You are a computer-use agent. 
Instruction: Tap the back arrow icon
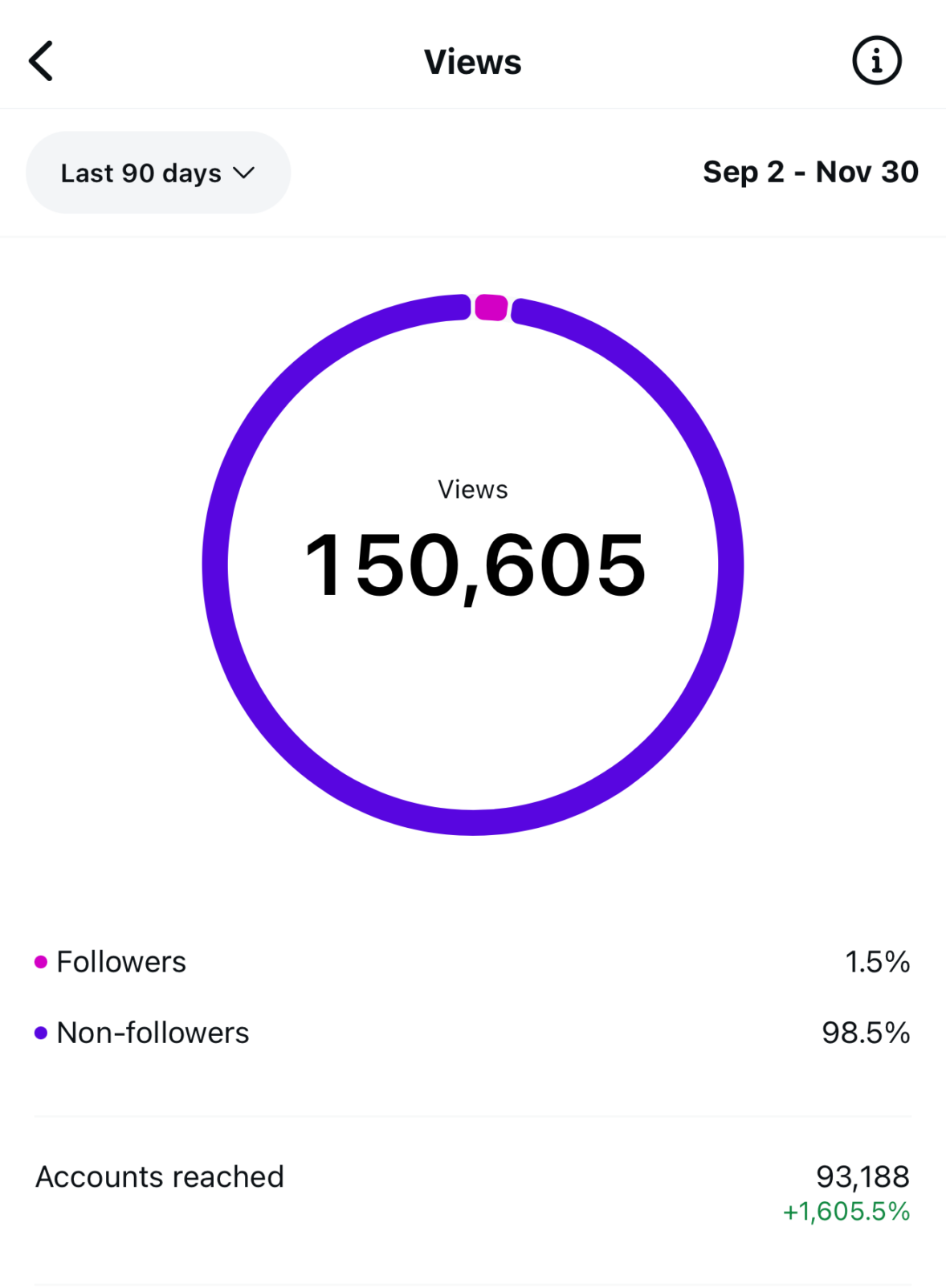tap(41, 61)
